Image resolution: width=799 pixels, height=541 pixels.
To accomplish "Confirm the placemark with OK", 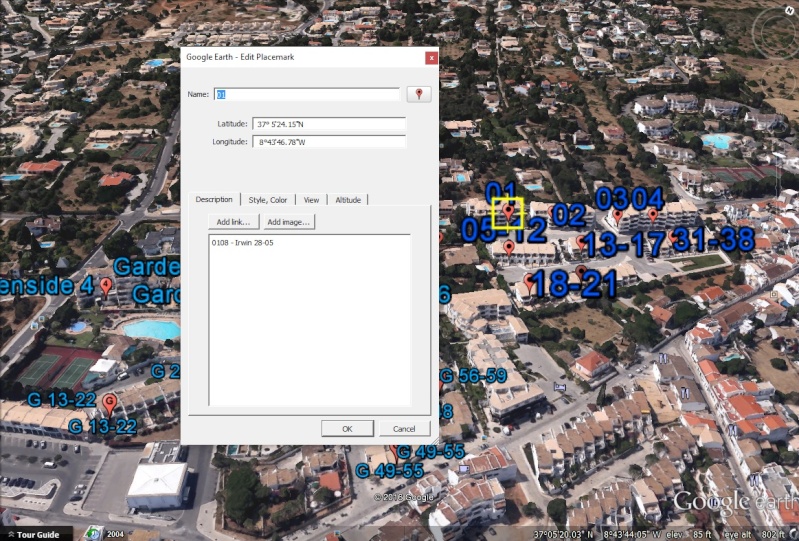I will click(347, 428).
